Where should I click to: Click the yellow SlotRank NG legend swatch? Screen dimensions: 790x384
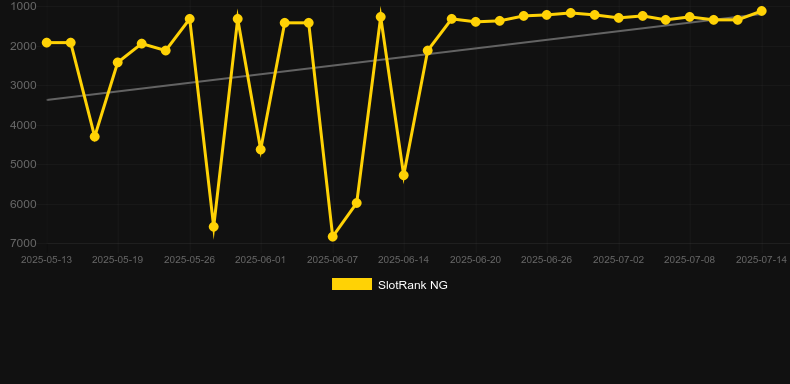point(352,284)
